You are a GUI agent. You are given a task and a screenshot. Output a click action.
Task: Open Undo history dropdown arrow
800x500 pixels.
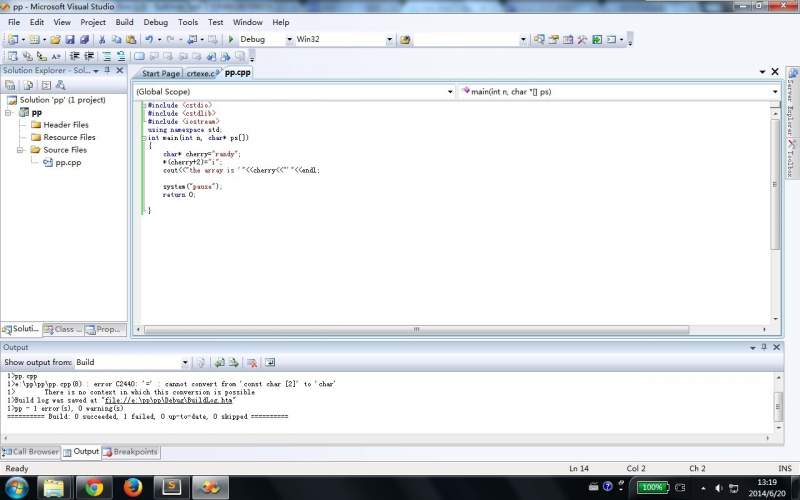159,39
